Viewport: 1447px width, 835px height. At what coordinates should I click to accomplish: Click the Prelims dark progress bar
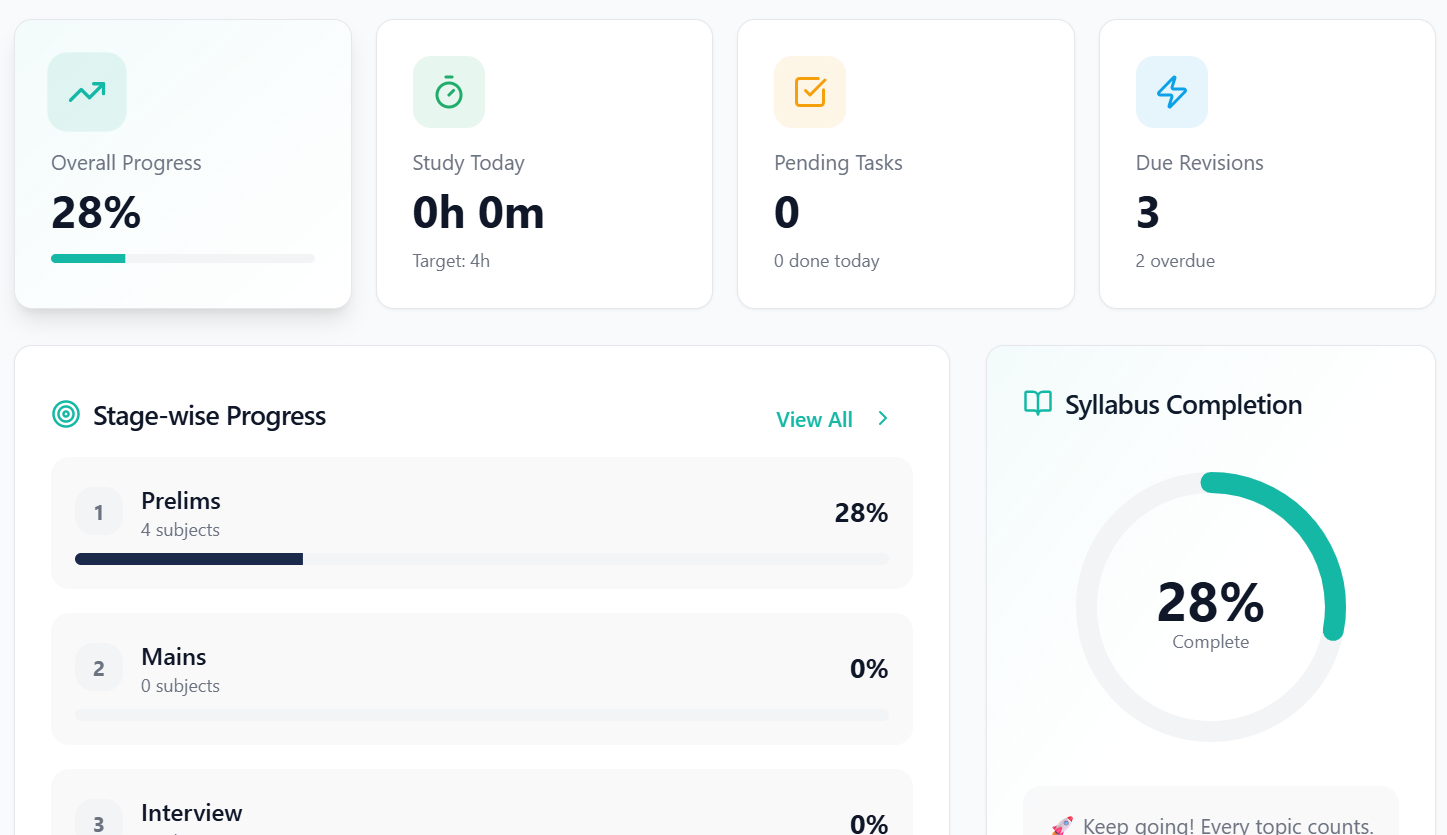pos(189,559)
